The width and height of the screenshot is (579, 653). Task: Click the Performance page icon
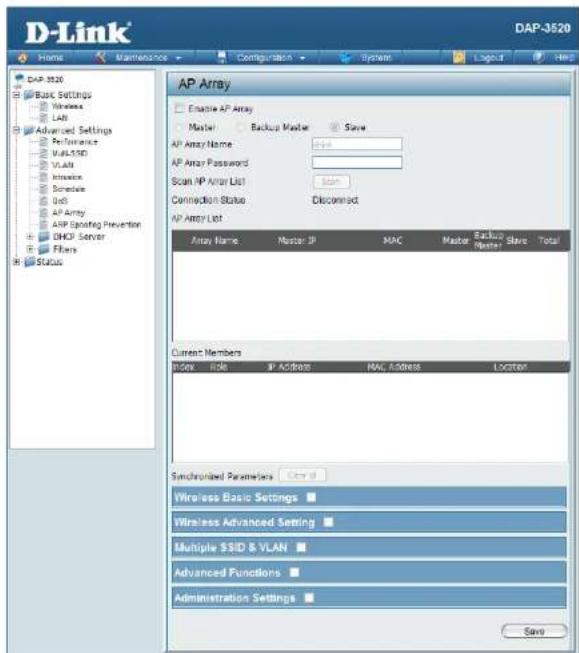click(44, 142)
